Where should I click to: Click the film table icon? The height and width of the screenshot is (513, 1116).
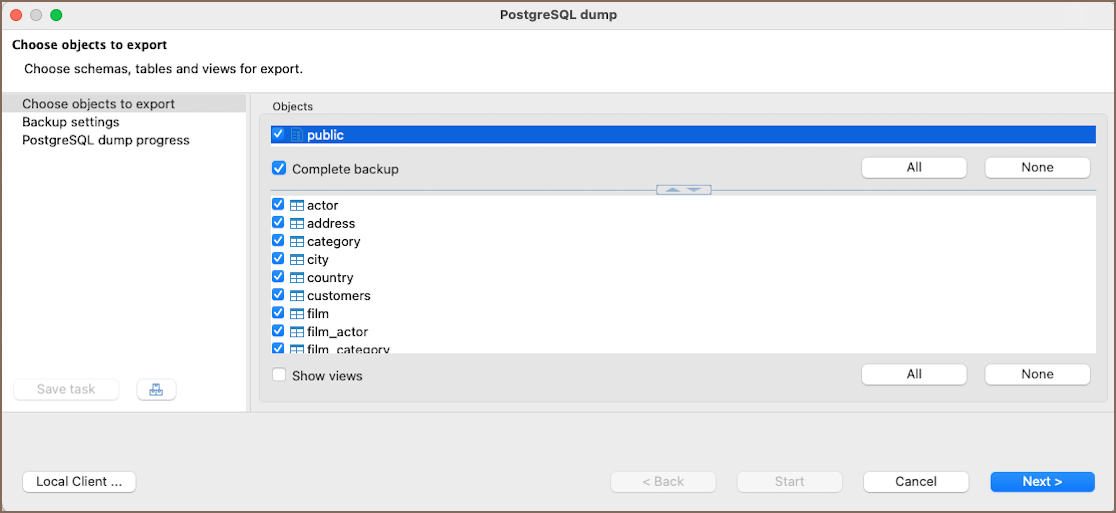[297, 314]
